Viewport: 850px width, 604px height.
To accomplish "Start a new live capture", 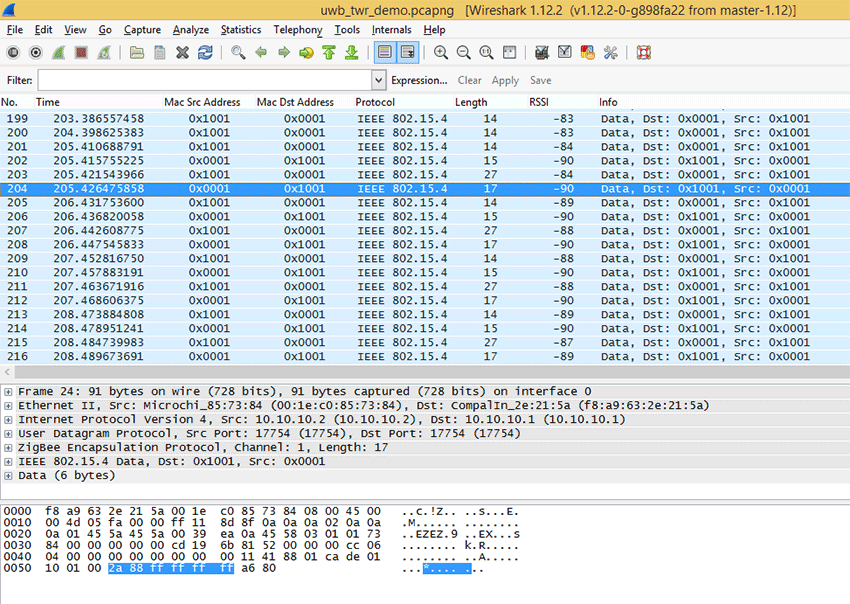I will [59, 53].
